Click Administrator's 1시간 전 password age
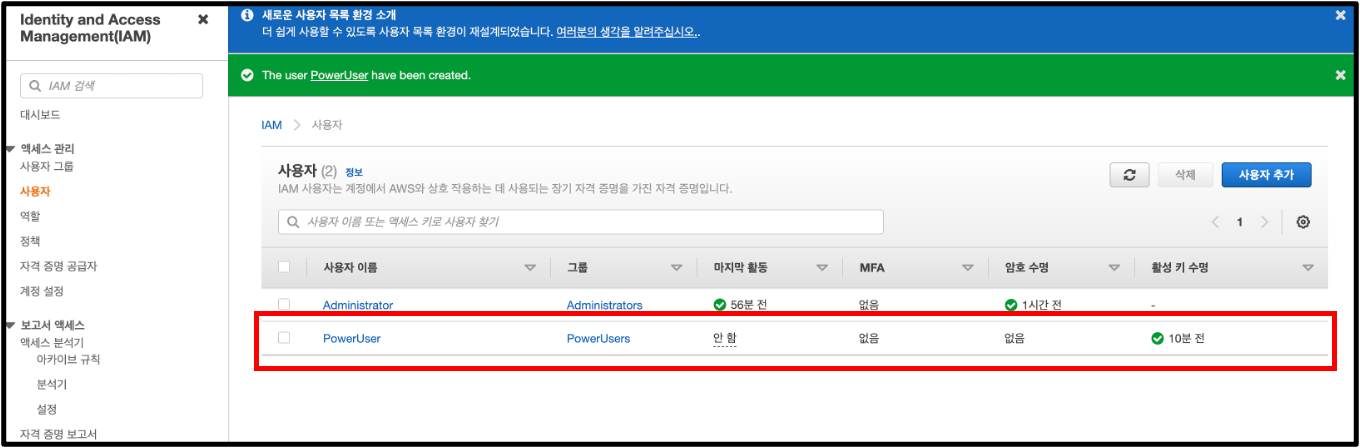This screenshot has height=448, width=1360. 1041,305
